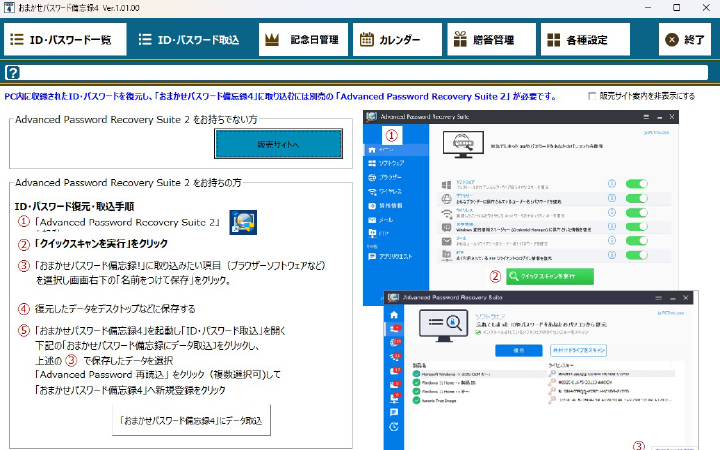Open the 各種設定 tab

click(x=585, y=39)
